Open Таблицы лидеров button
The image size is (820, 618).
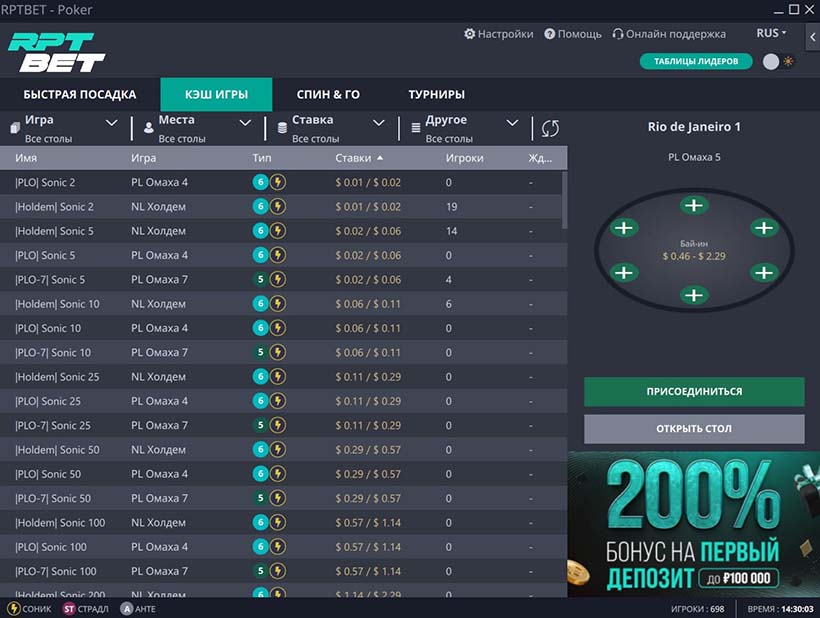[696, 61]
